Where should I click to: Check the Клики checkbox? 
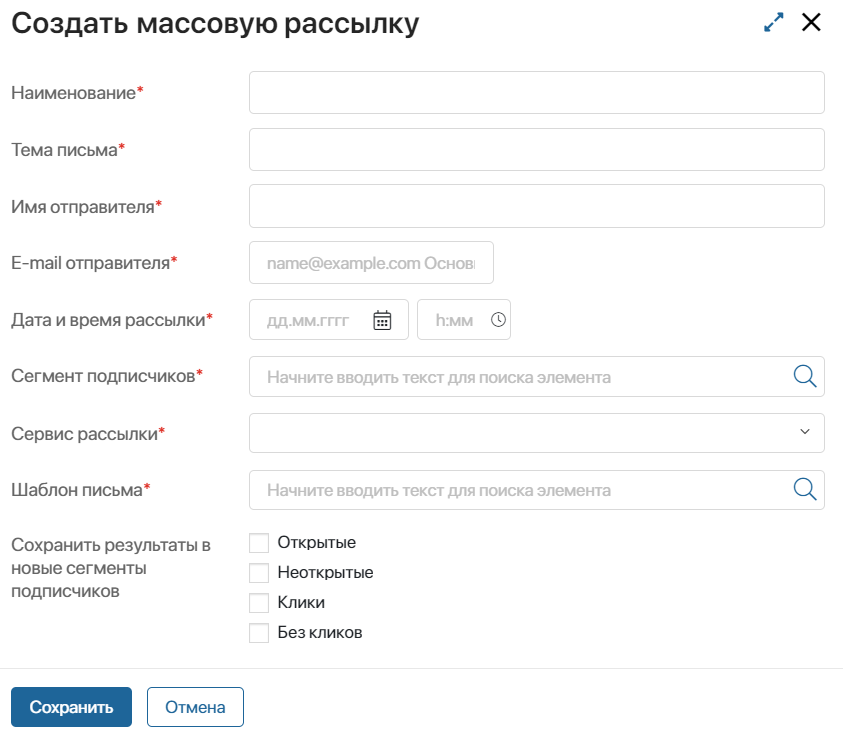[x=259, y=603]
